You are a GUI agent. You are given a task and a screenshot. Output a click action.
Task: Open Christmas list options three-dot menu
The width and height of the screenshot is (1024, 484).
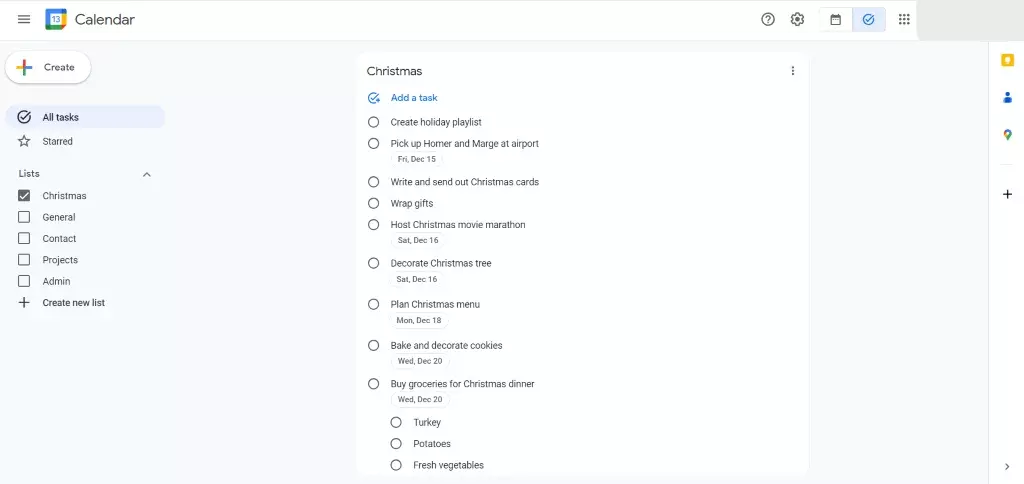pyautogui.click(x=793, y=71)
